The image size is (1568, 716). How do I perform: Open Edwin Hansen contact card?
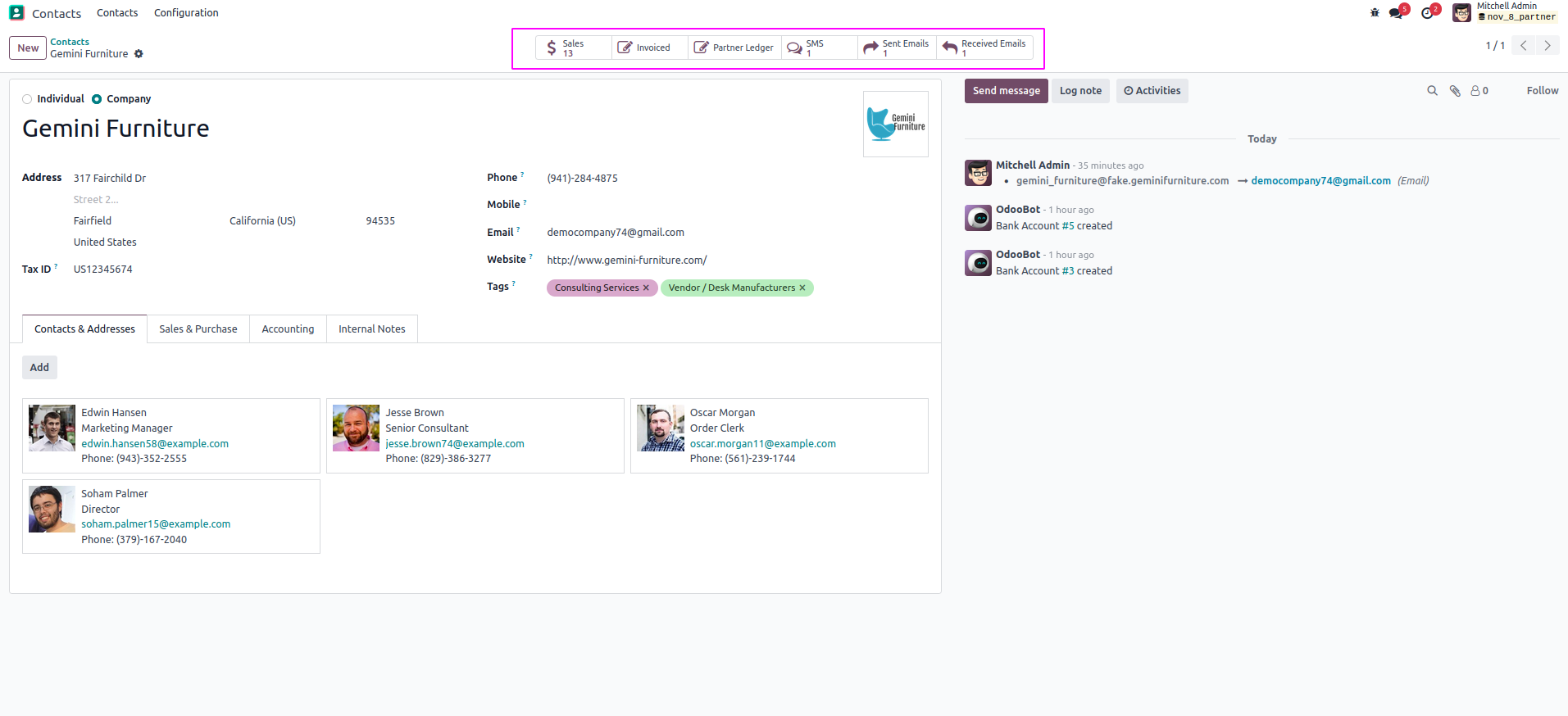[x=170, y=436]
